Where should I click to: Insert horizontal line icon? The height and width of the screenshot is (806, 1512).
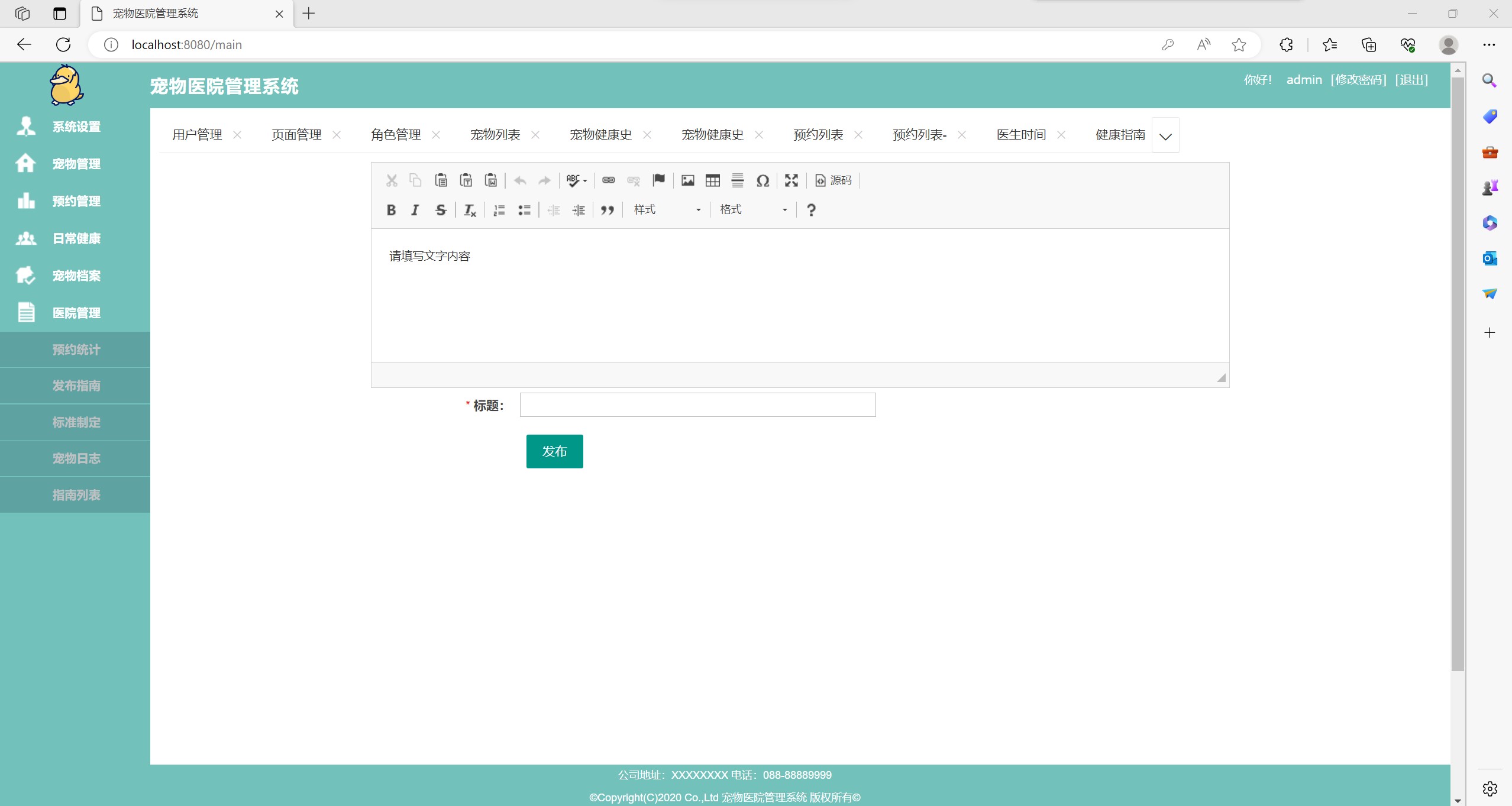point(738,180)
